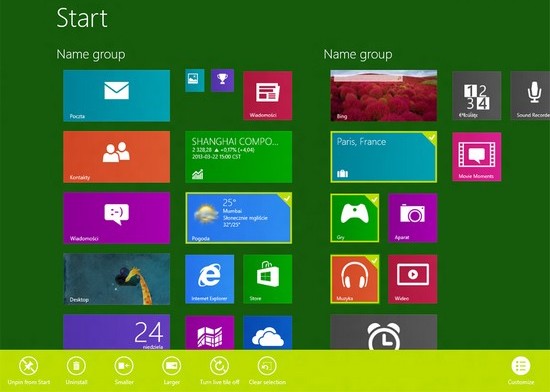This screenshot has height=392, width=550.
Task: Open the Movie Moments tile
Action: [477, 157]
